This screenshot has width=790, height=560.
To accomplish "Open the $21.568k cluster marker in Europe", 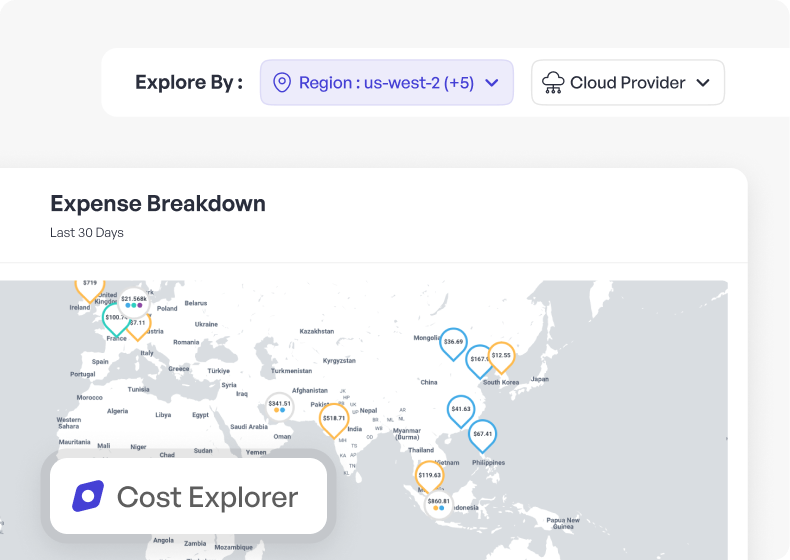I will (134, 301).
